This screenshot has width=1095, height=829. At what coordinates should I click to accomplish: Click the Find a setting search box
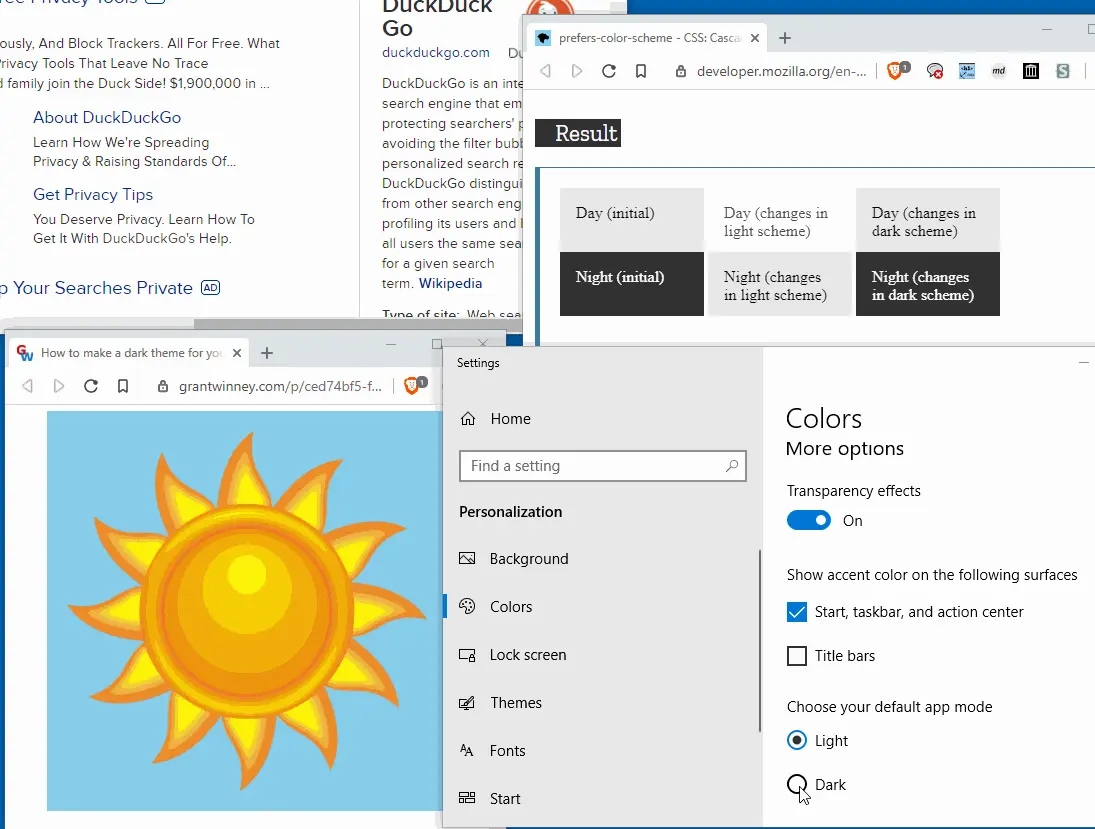pyautogui.click(x=603, y=466)
